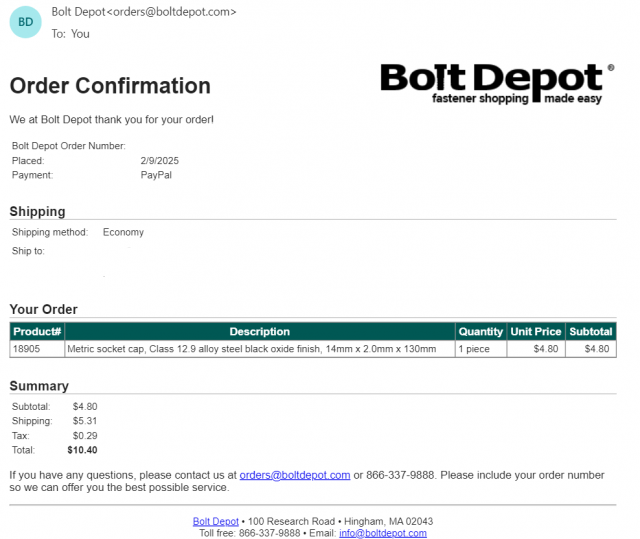The image size is (640, 539).
Task: Select the sender address orders@boltdepot.com in header
Action: (x=171, y=12)
